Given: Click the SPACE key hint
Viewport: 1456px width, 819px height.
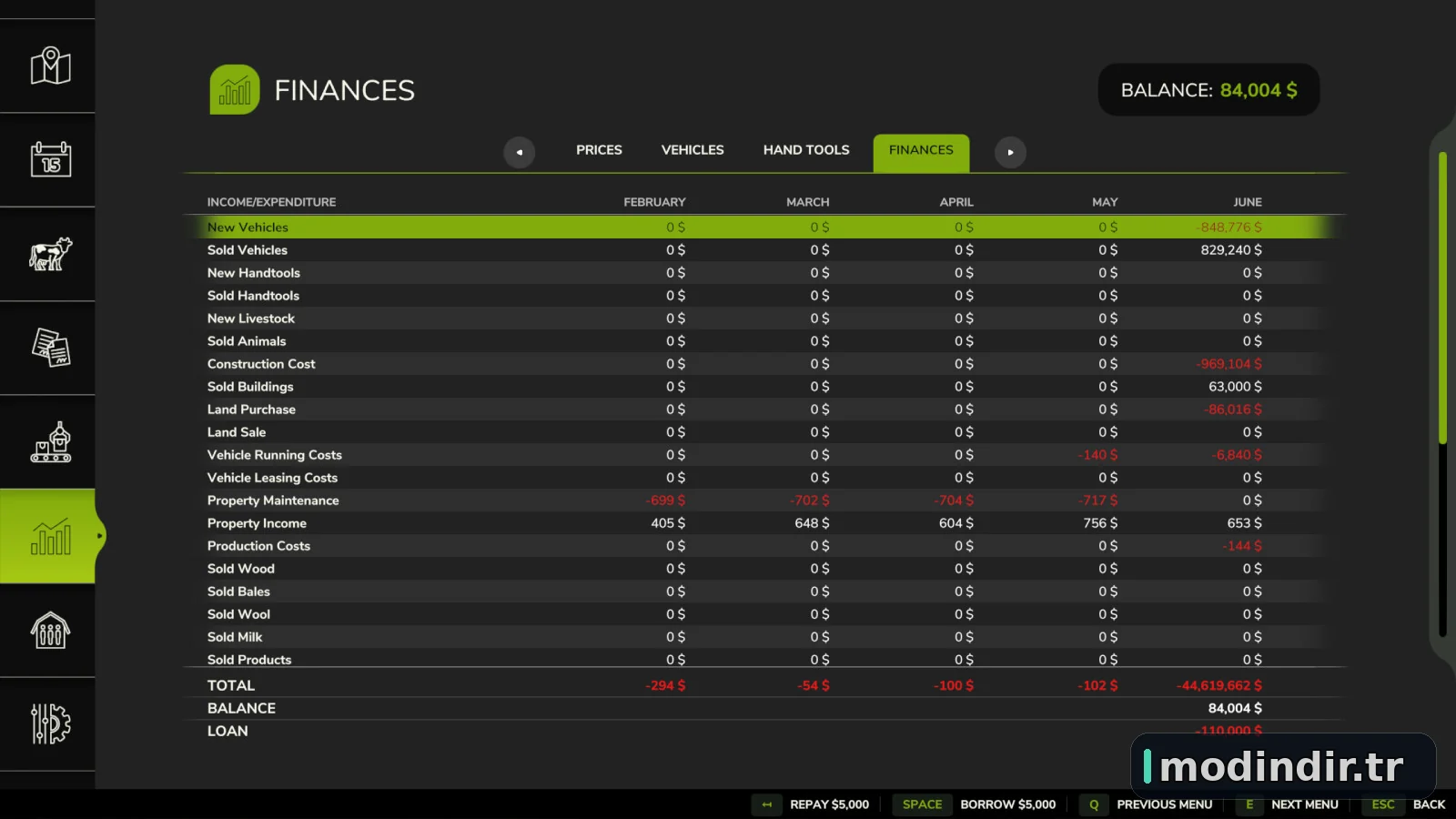Looking at the screenshot, I should coord(922,804).
